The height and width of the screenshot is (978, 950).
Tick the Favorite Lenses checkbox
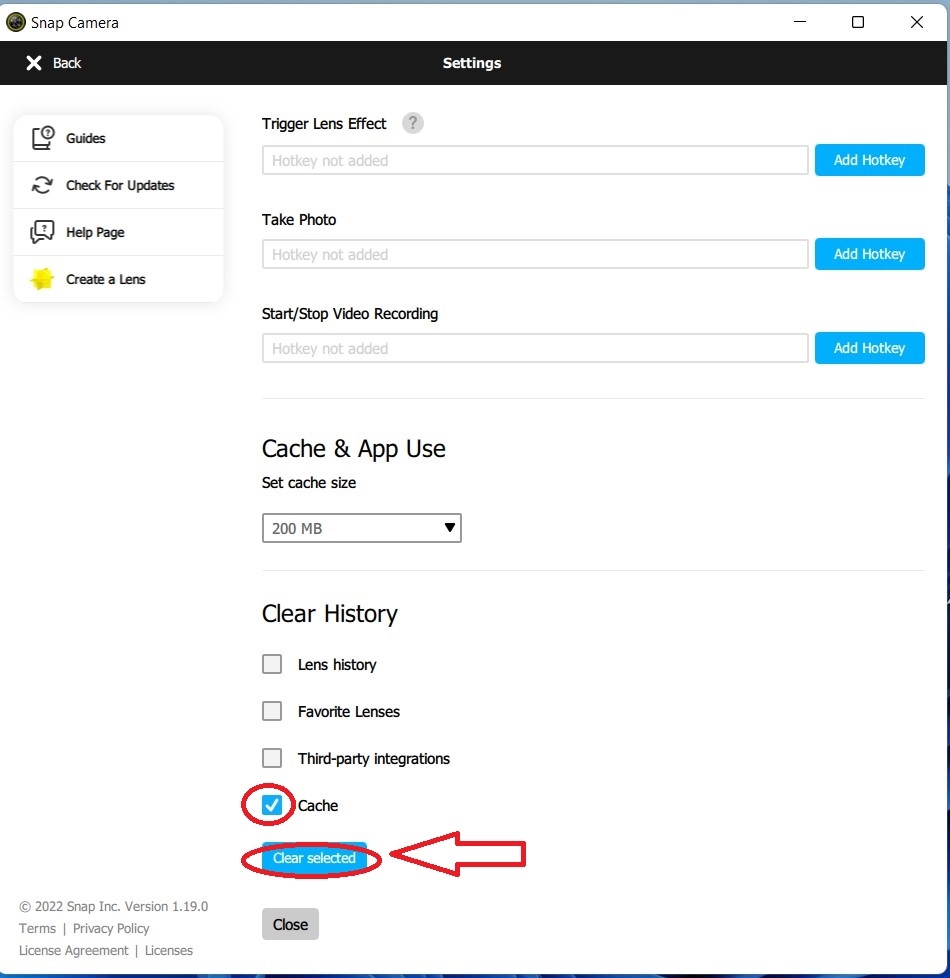click(x=272, y=711)
